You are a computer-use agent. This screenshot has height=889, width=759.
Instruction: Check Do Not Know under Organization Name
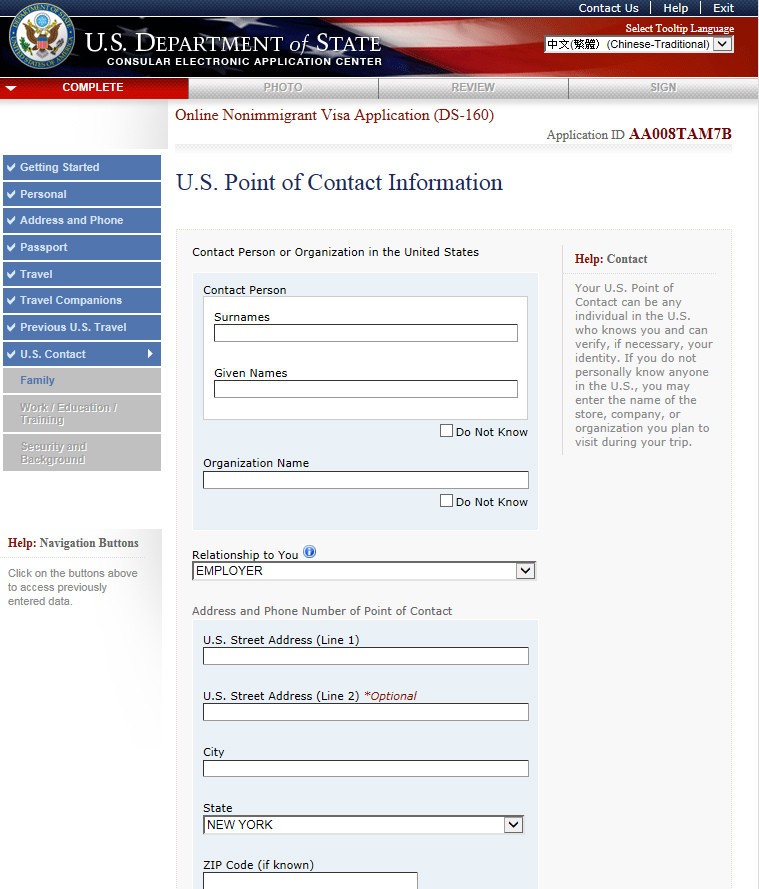(x=447, y=501)
